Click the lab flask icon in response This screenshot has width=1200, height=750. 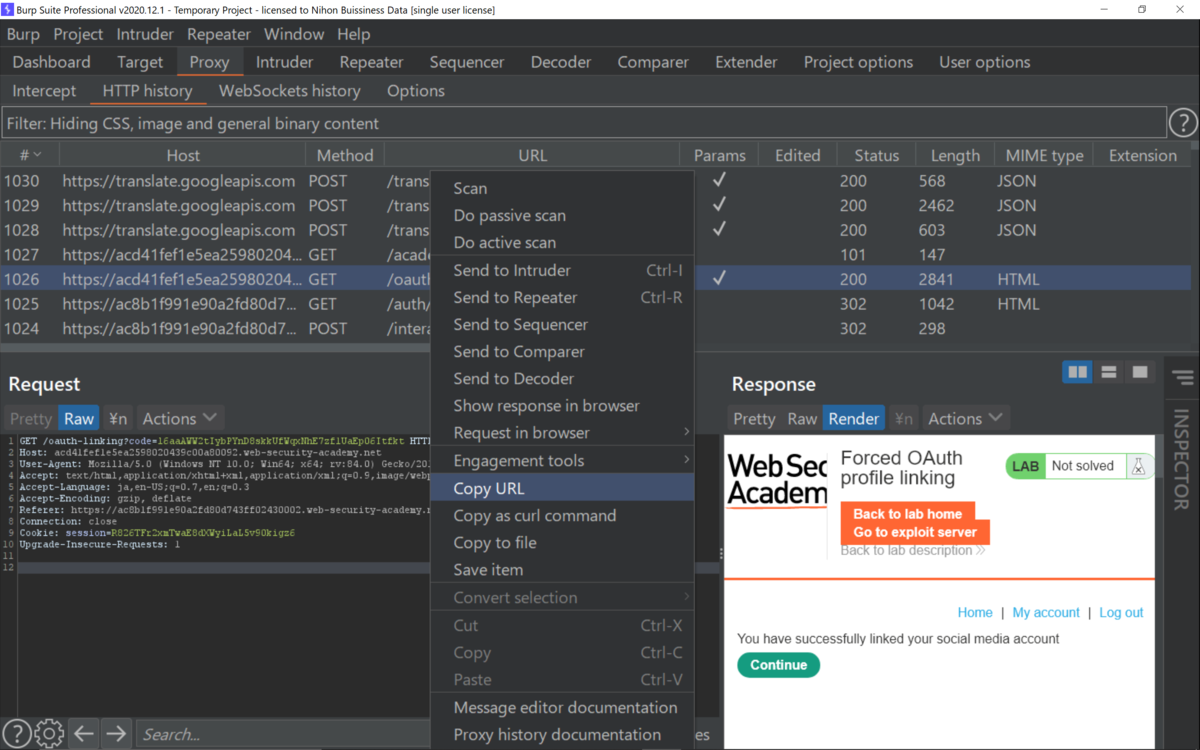(x=1137, y=466)
